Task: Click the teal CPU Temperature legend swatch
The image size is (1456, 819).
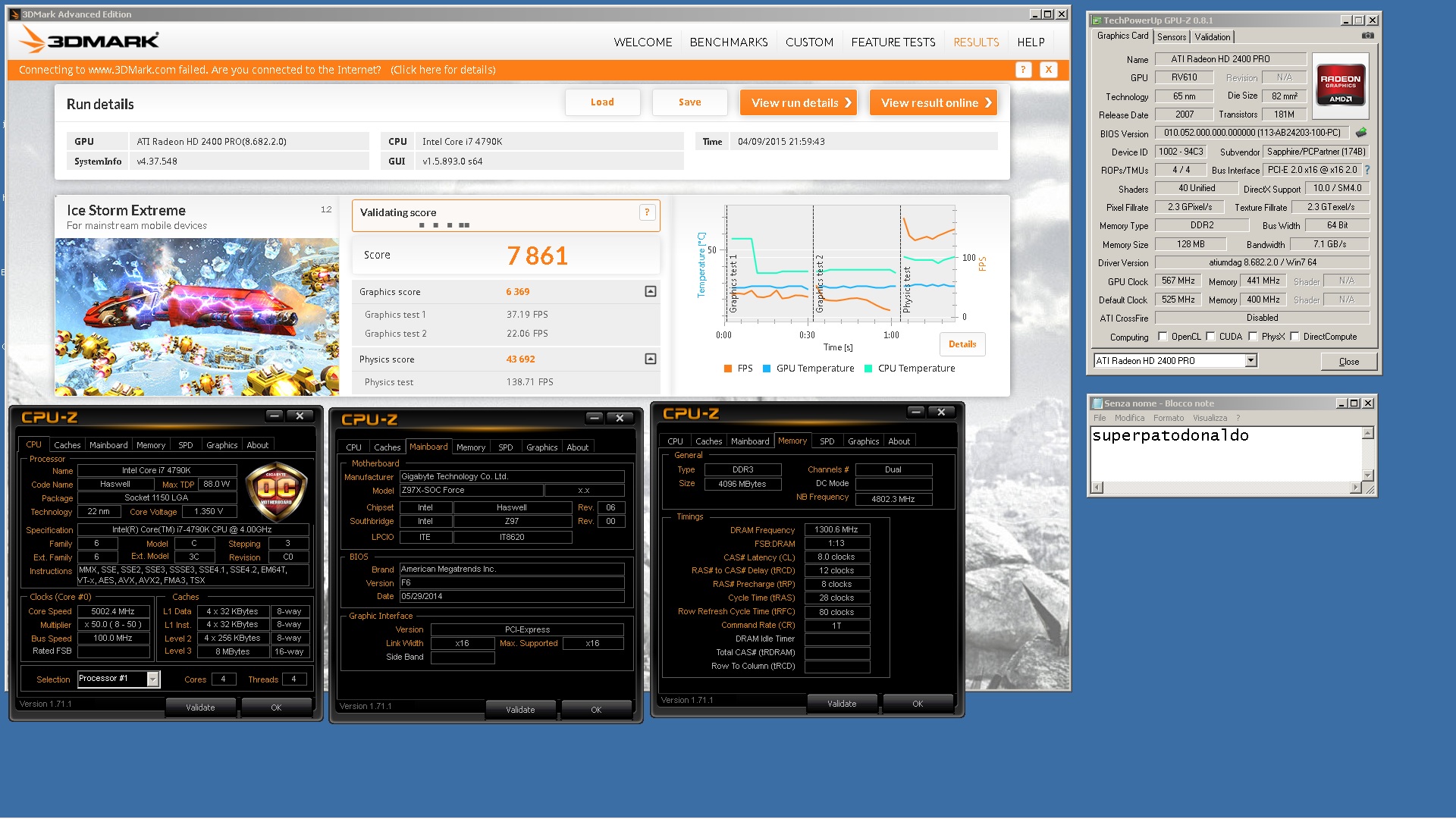Action: [868, 369]
